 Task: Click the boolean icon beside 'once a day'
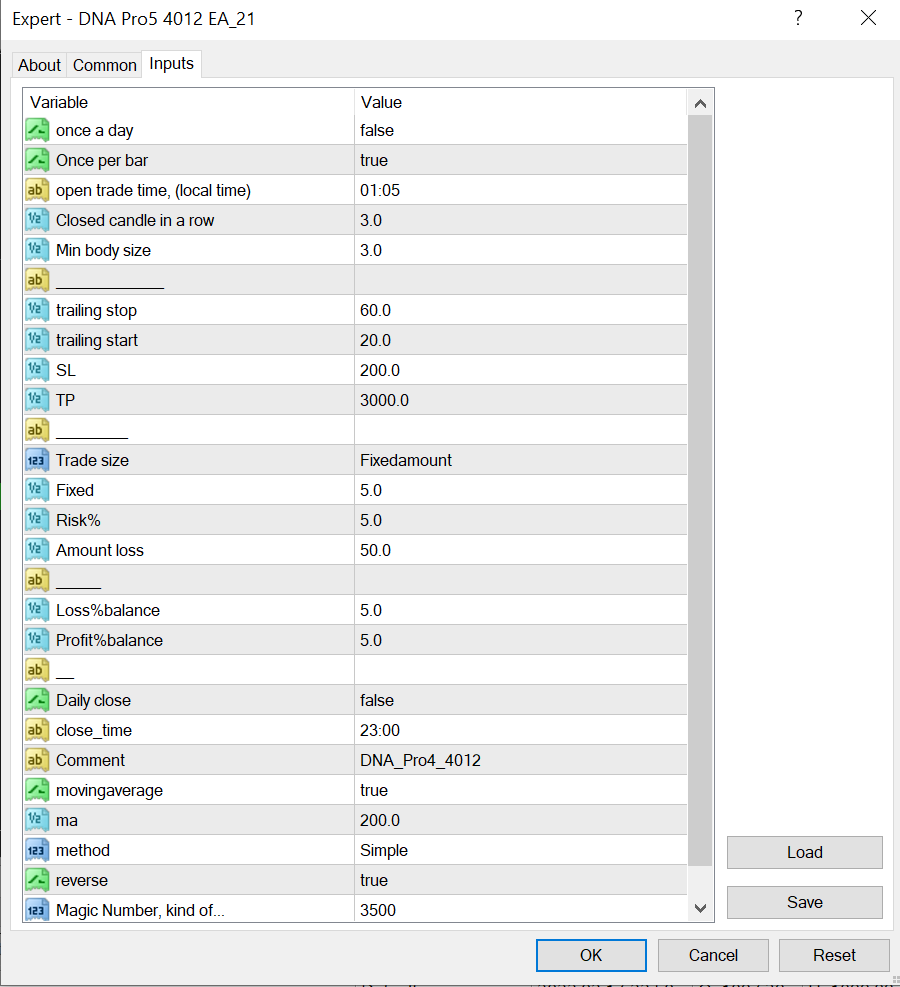(37, 130)
